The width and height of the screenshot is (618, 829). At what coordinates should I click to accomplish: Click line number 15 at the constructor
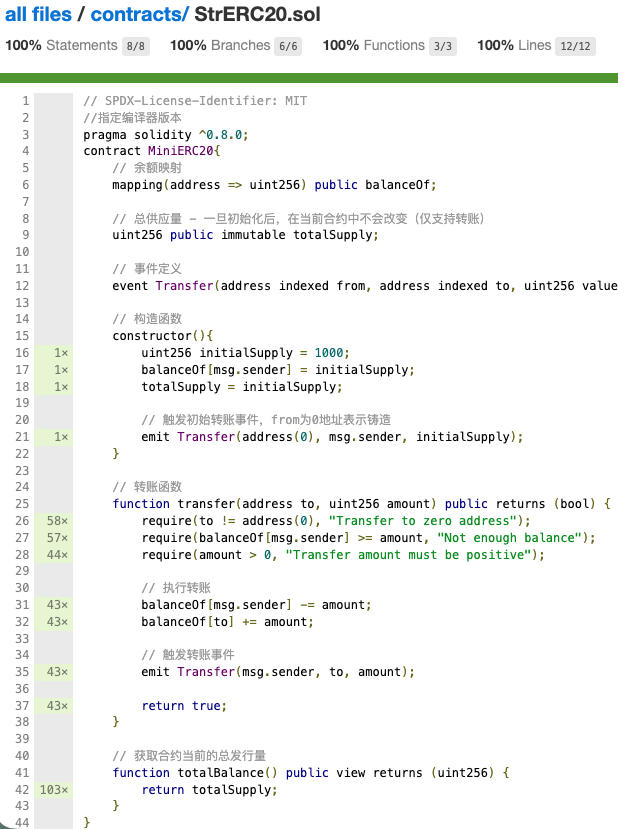pos(21,336)
